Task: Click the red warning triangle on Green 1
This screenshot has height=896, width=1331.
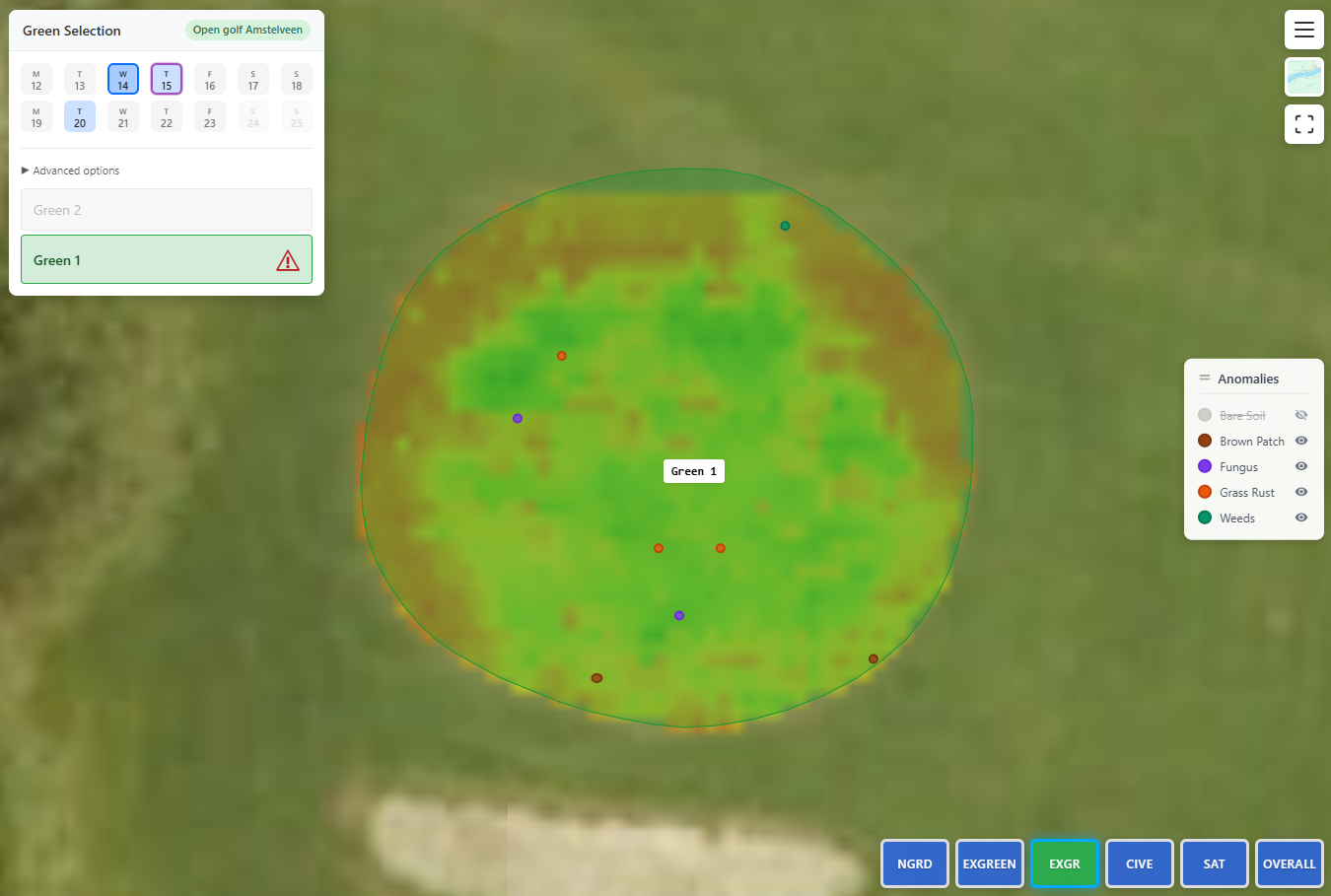Action: click(287, 260)
